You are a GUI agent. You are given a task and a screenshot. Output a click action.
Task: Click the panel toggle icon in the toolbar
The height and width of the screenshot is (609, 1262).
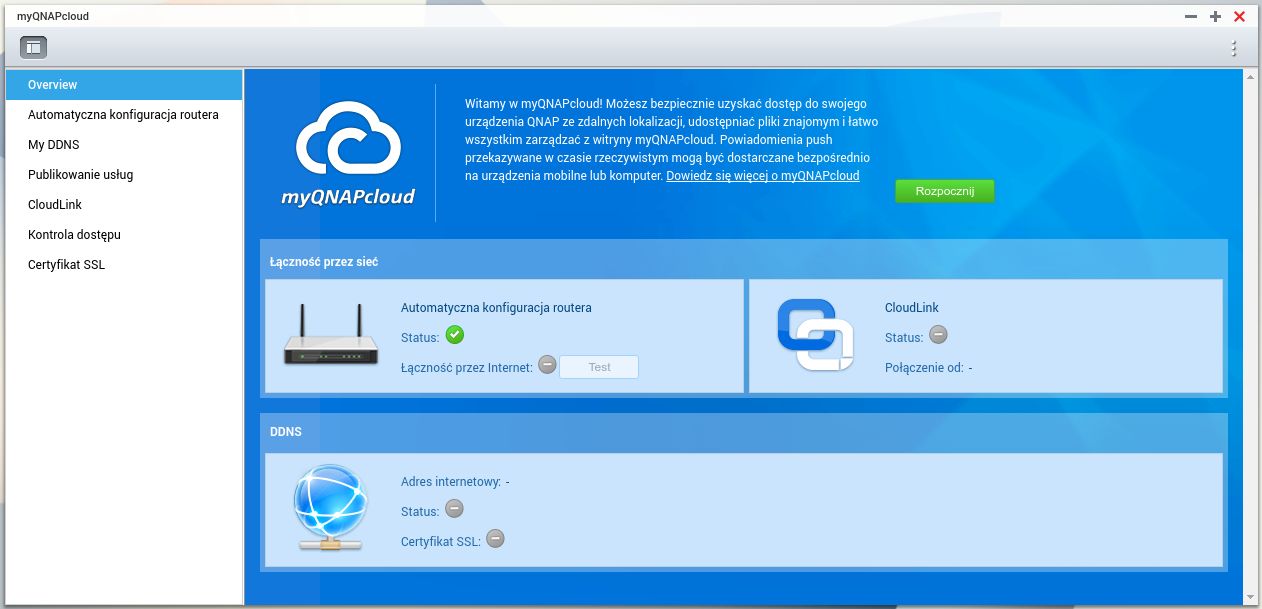(33, 46)
